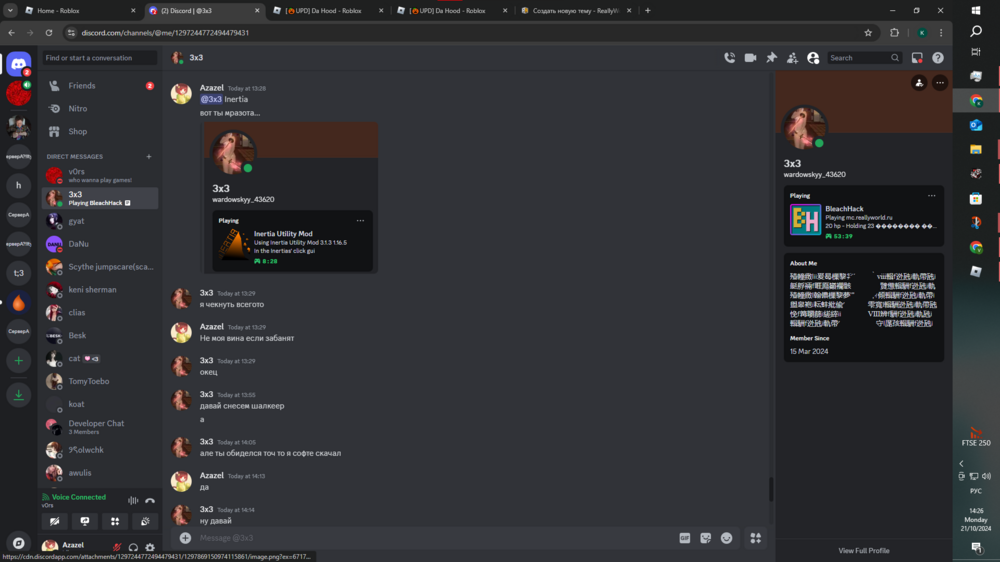
Task: Open Windows Start menu
Action: [x=976, y=10]
